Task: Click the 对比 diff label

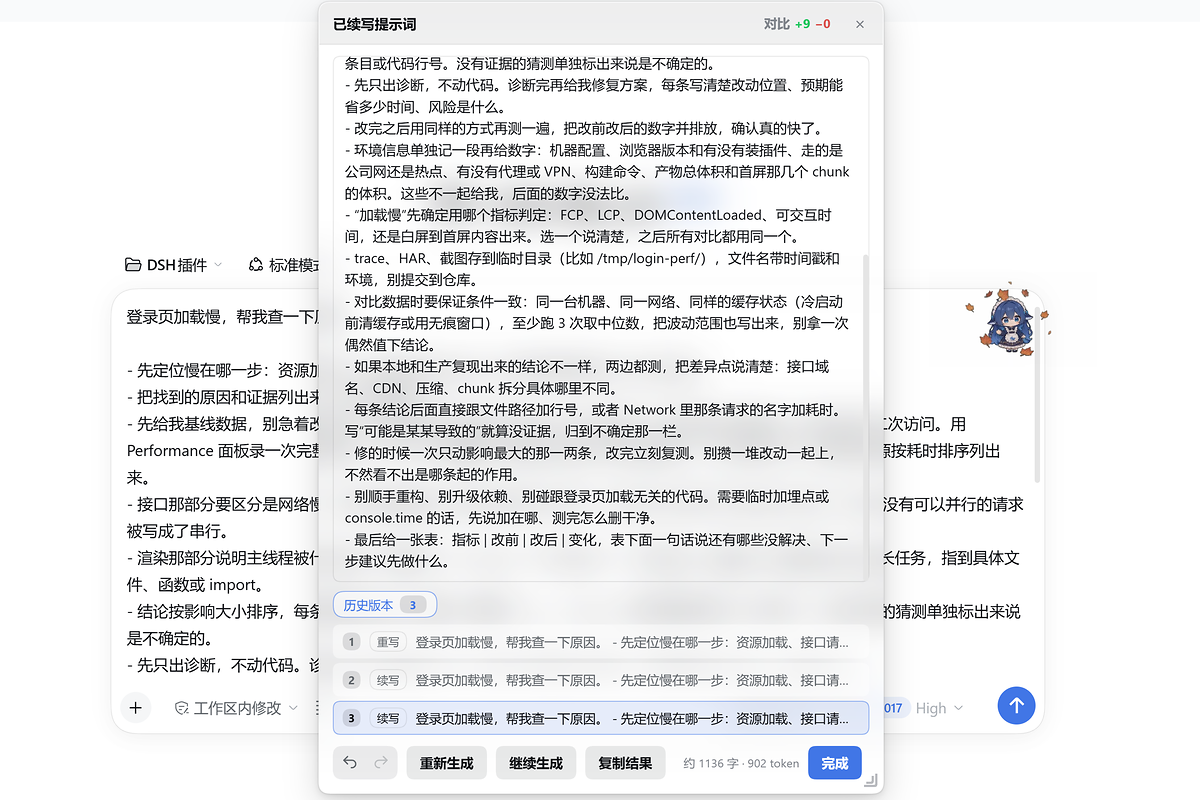Action: pyautogui.click(x=776, y=24)
